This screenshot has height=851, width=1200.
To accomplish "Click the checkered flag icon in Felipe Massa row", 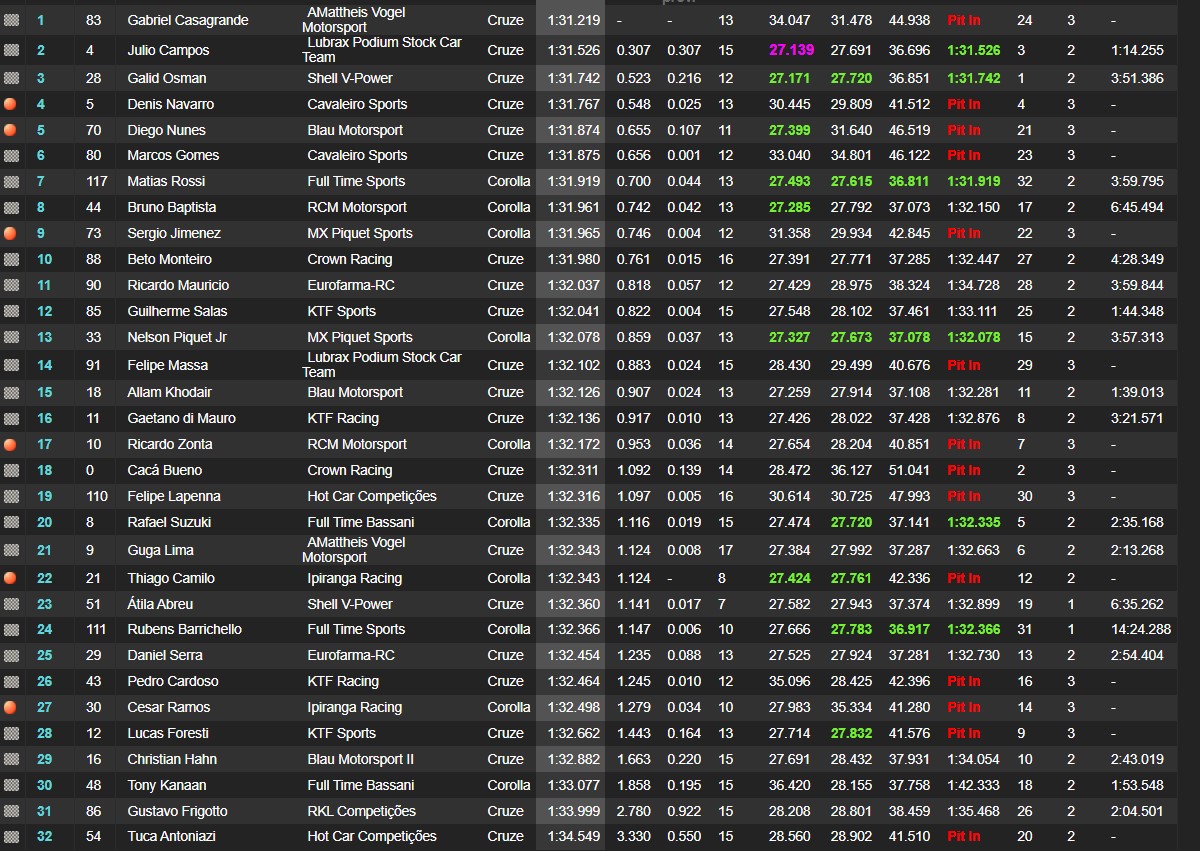I will (x=11, y=365).
